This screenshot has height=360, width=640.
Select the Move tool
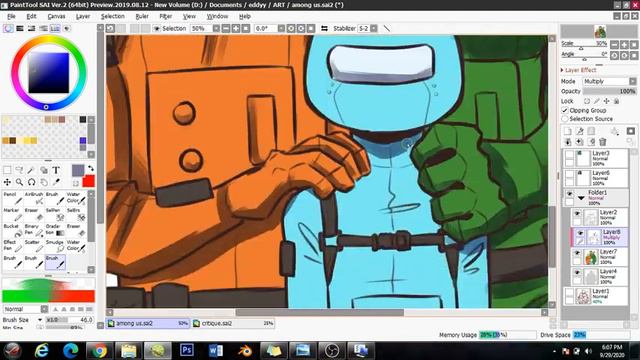pos(7,182)
